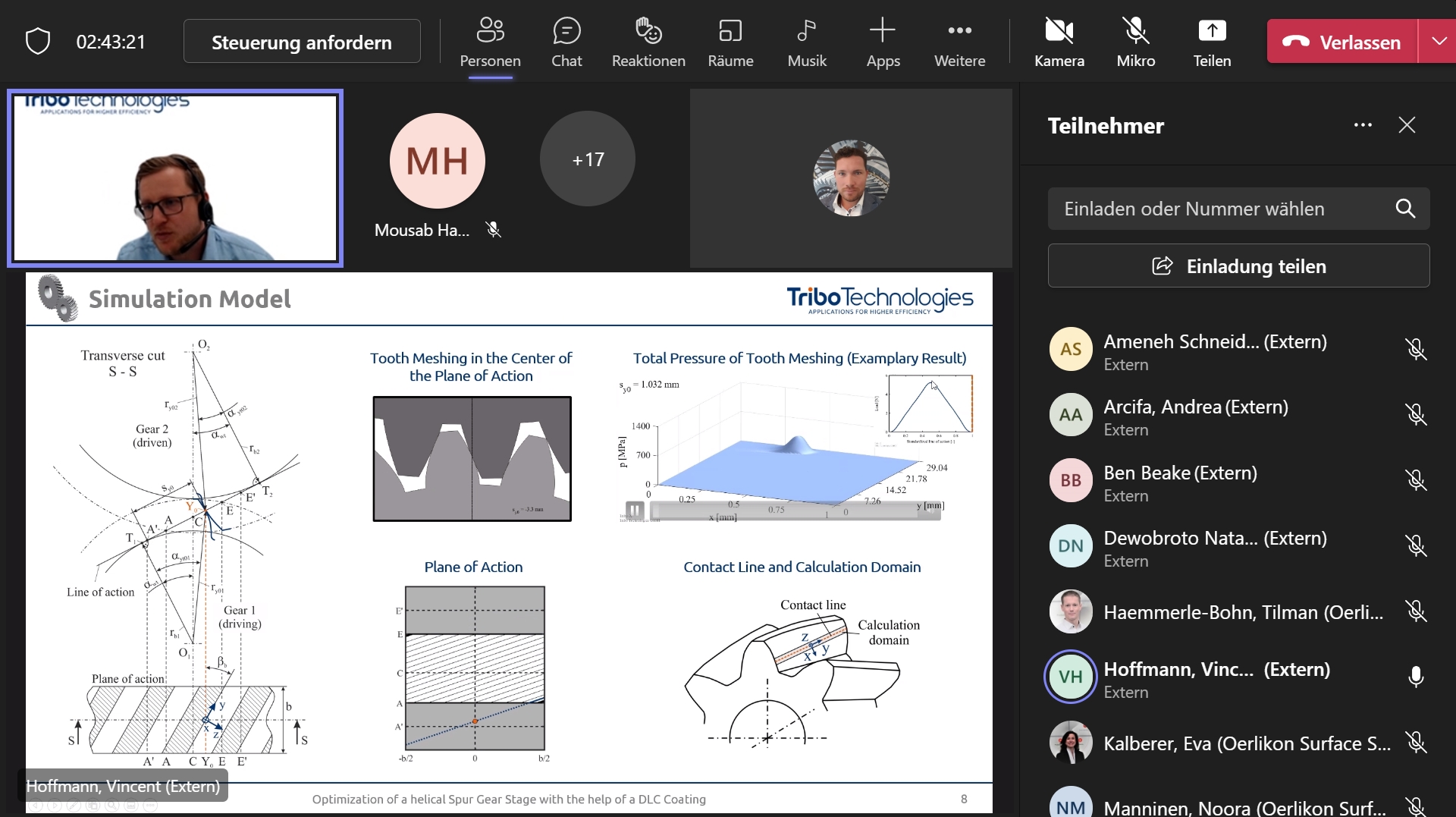Open Teilnehmer panel more options

(x=1363, y=125)
